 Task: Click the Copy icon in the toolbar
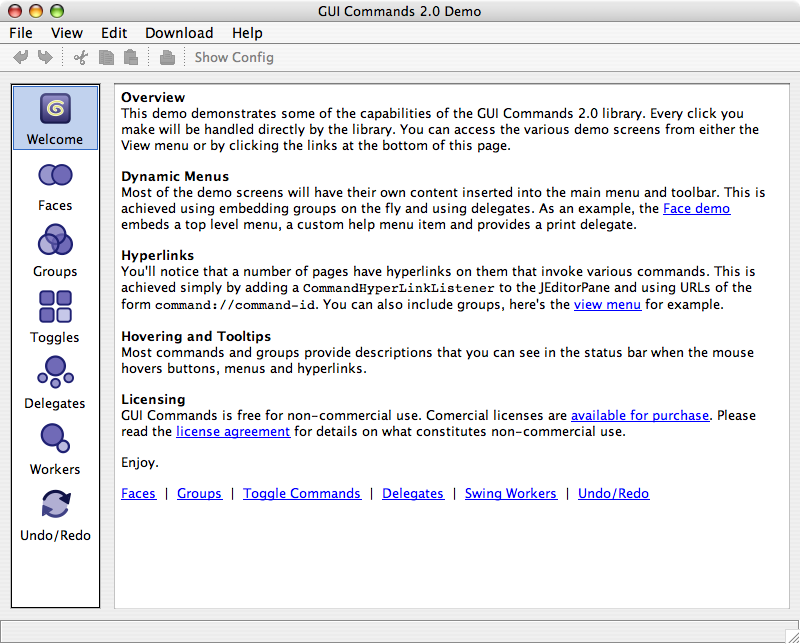point(106,57)
